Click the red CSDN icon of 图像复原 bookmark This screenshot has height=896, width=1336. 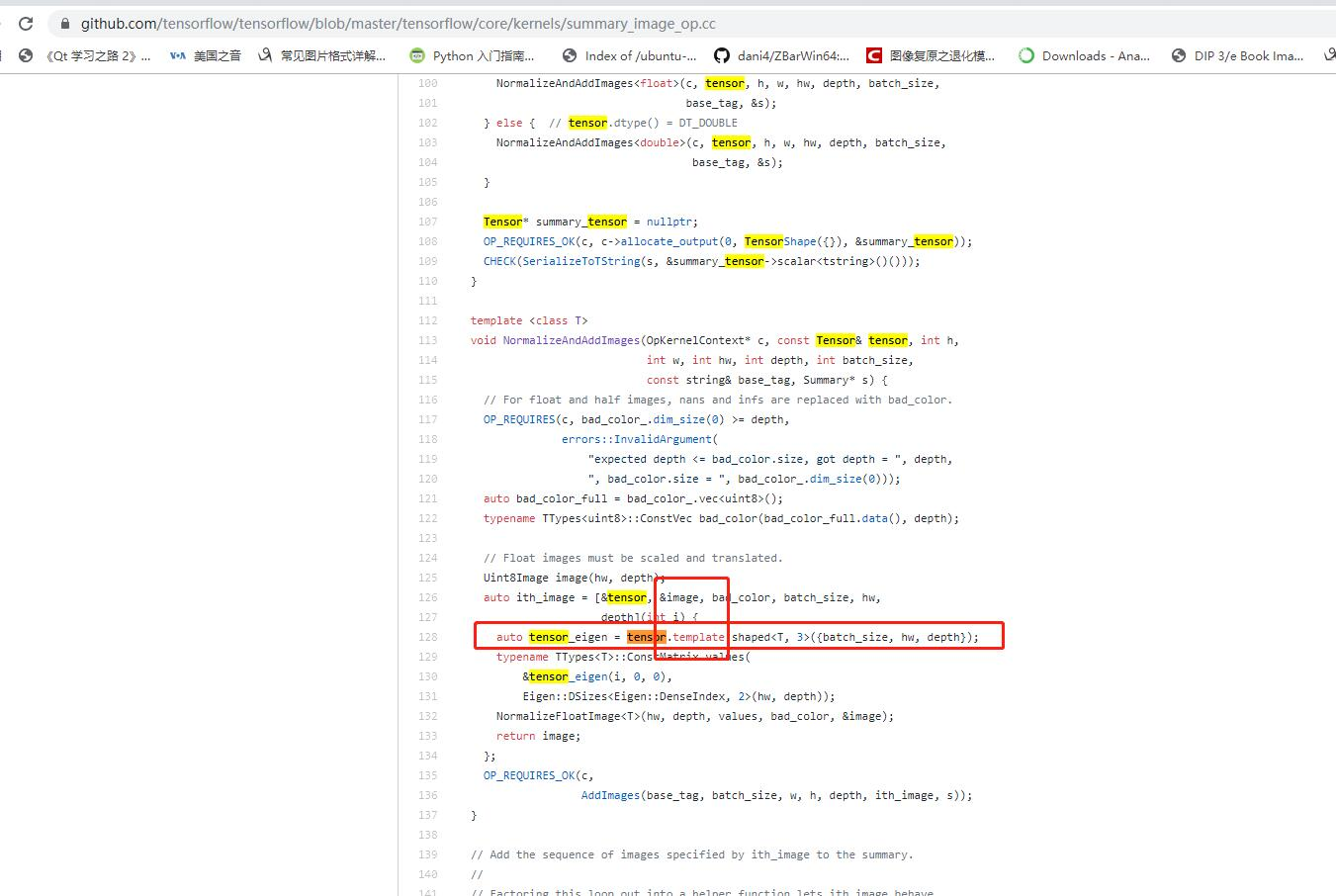click(874, 55)
